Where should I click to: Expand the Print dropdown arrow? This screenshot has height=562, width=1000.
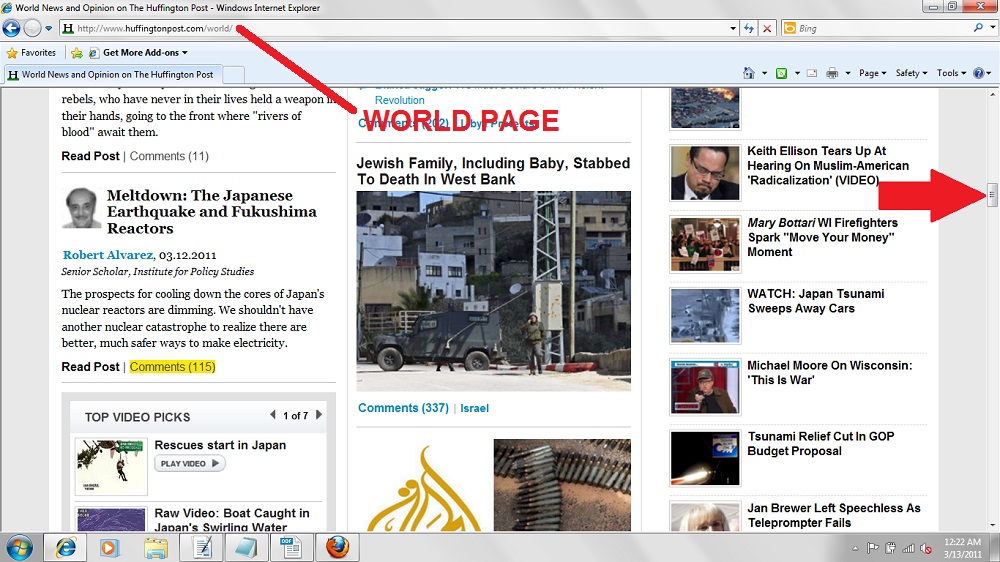[x=848, y=73]
